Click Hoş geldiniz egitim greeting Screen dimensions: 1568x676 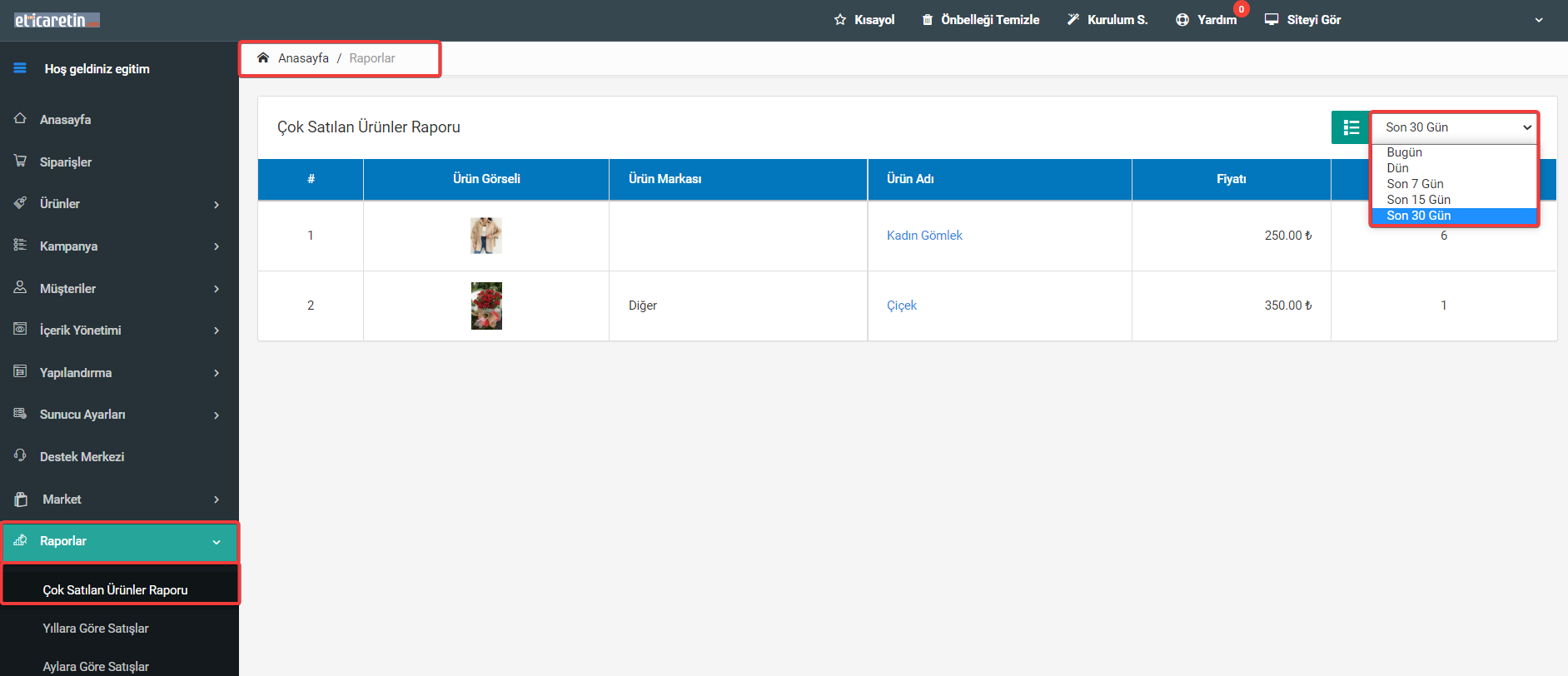pos(97,68)
